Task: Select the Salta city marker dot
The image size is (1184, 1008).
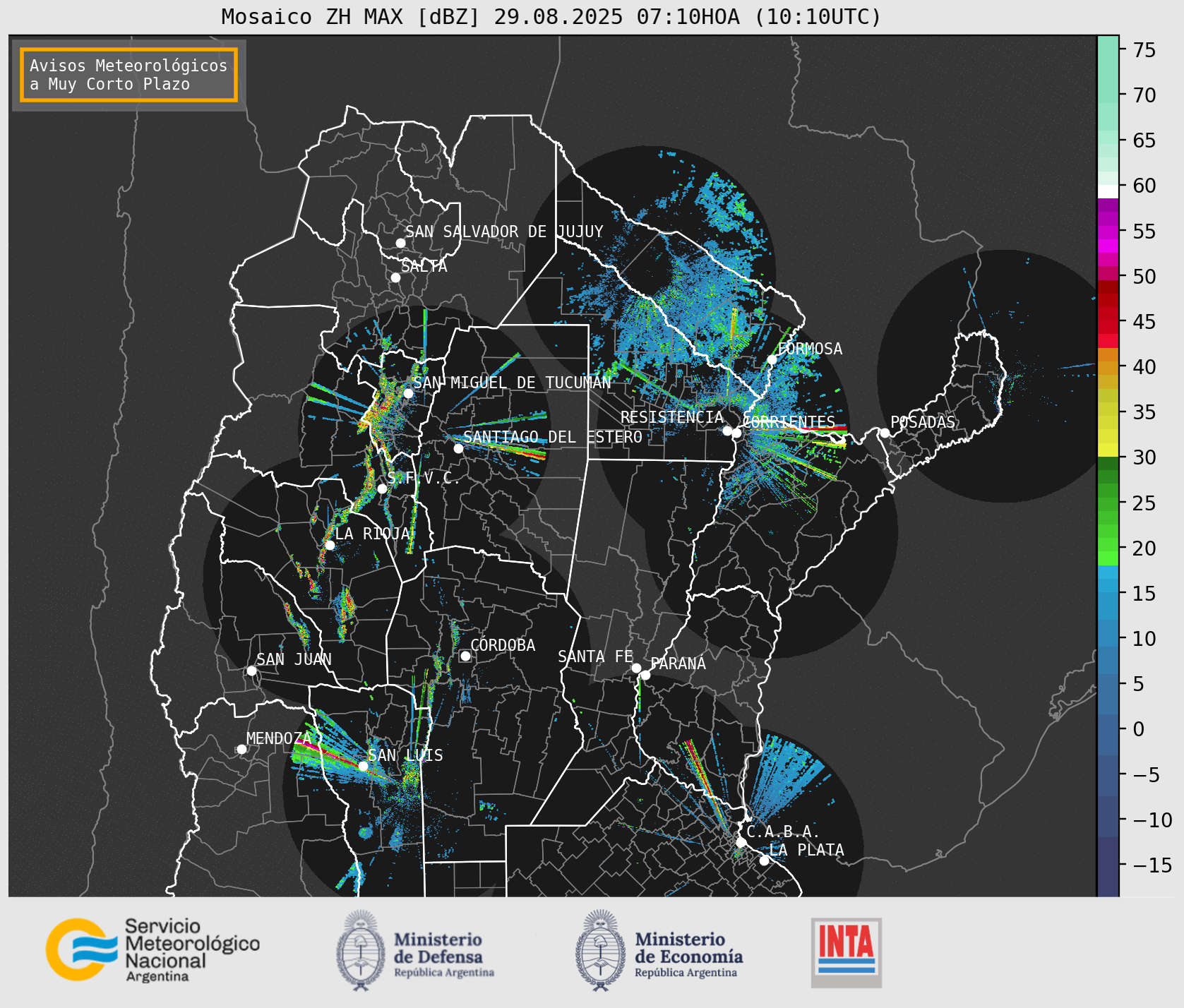Action: (x=396, y=277)
